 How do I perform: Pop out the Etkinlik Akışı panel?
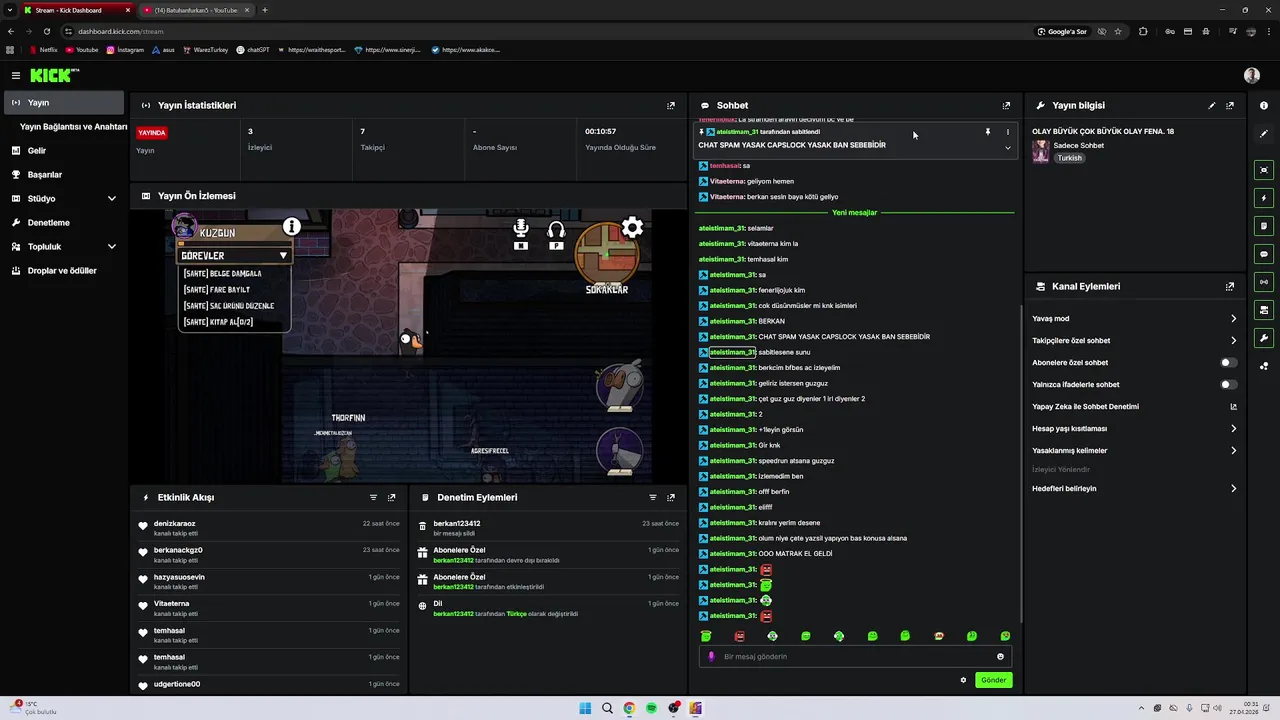pos(392,497)
